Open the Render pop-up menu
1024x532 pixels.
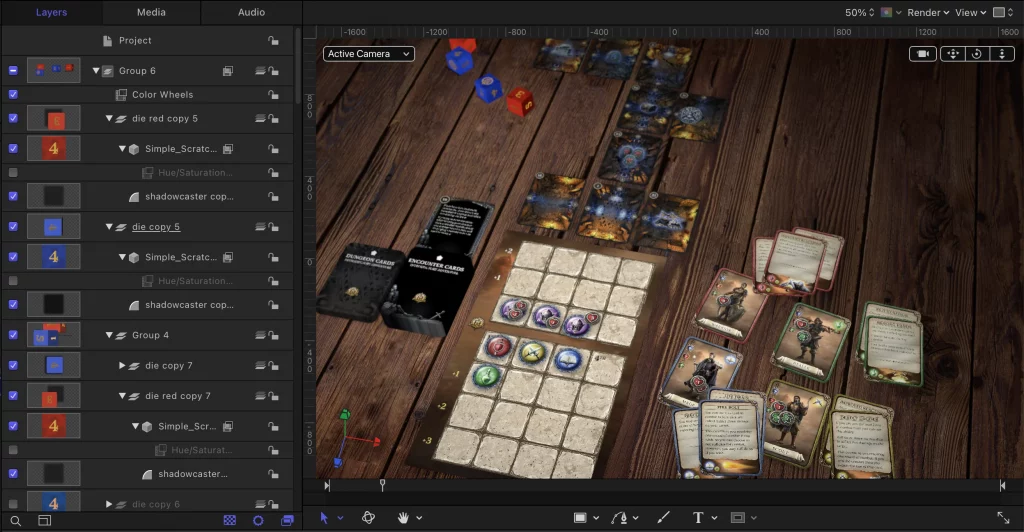click(928, 12)
